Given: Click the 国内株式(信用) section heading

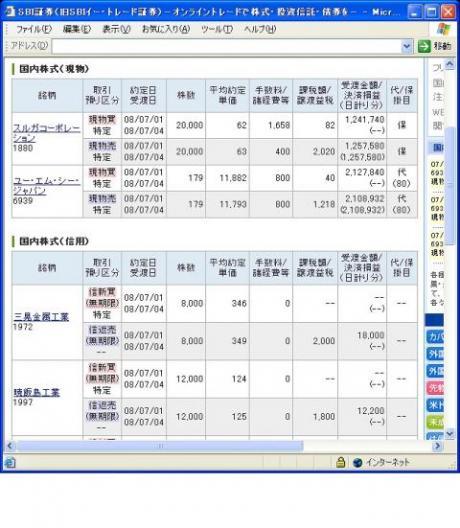Looking at the screenshot, I should pos(54,241).
